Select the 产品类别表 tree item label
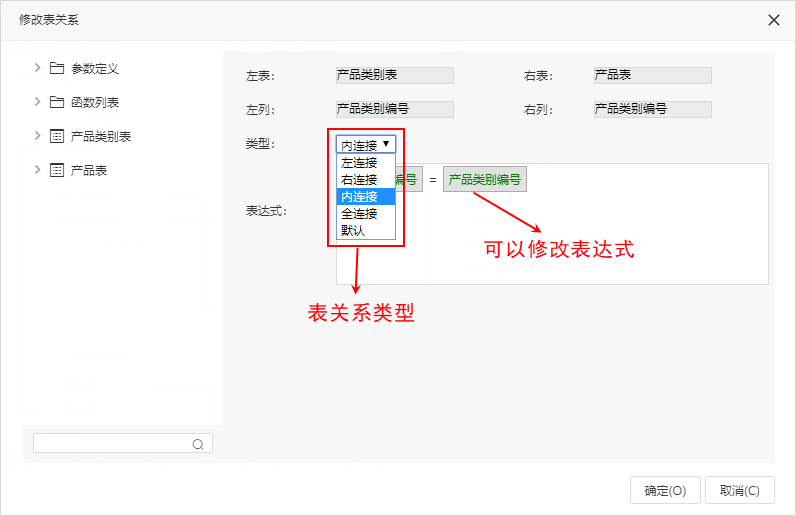The height and width of the screenshot is (516, 796). click(x=101, y=137)
